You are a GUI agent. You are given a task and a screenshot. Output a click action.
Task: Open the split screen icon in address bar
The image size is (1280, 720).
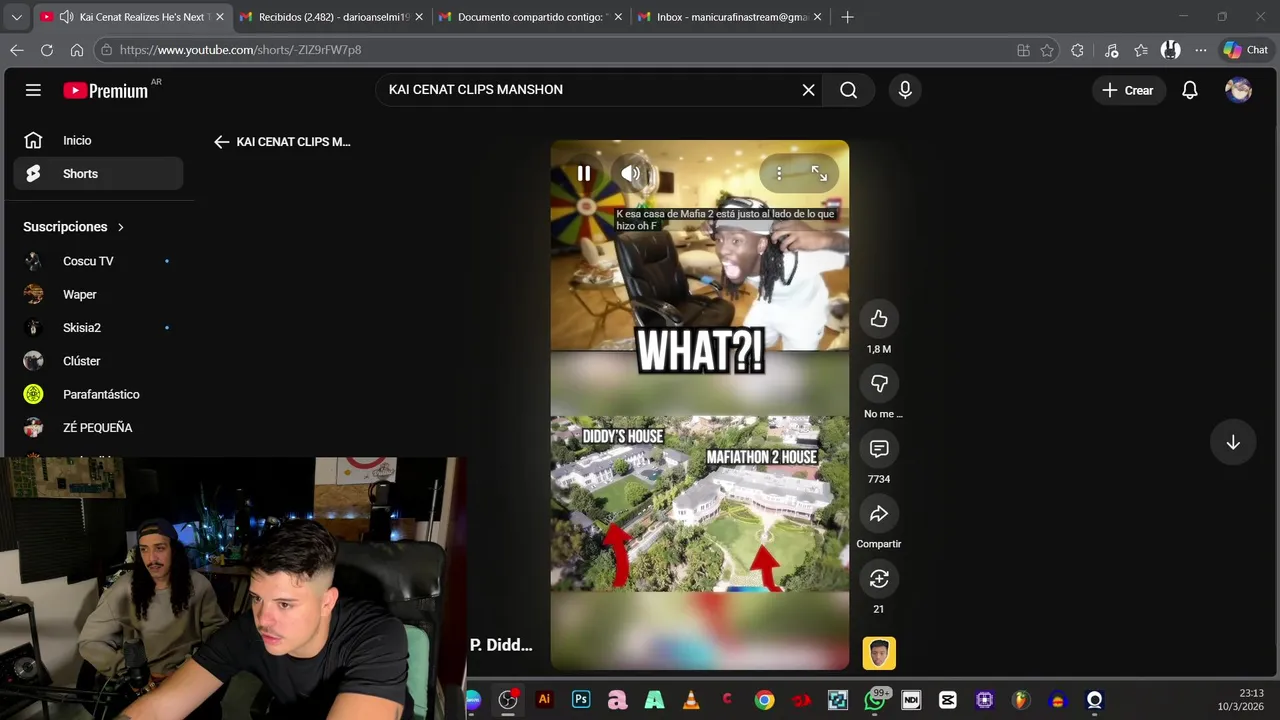click(x=1023, y=50)
